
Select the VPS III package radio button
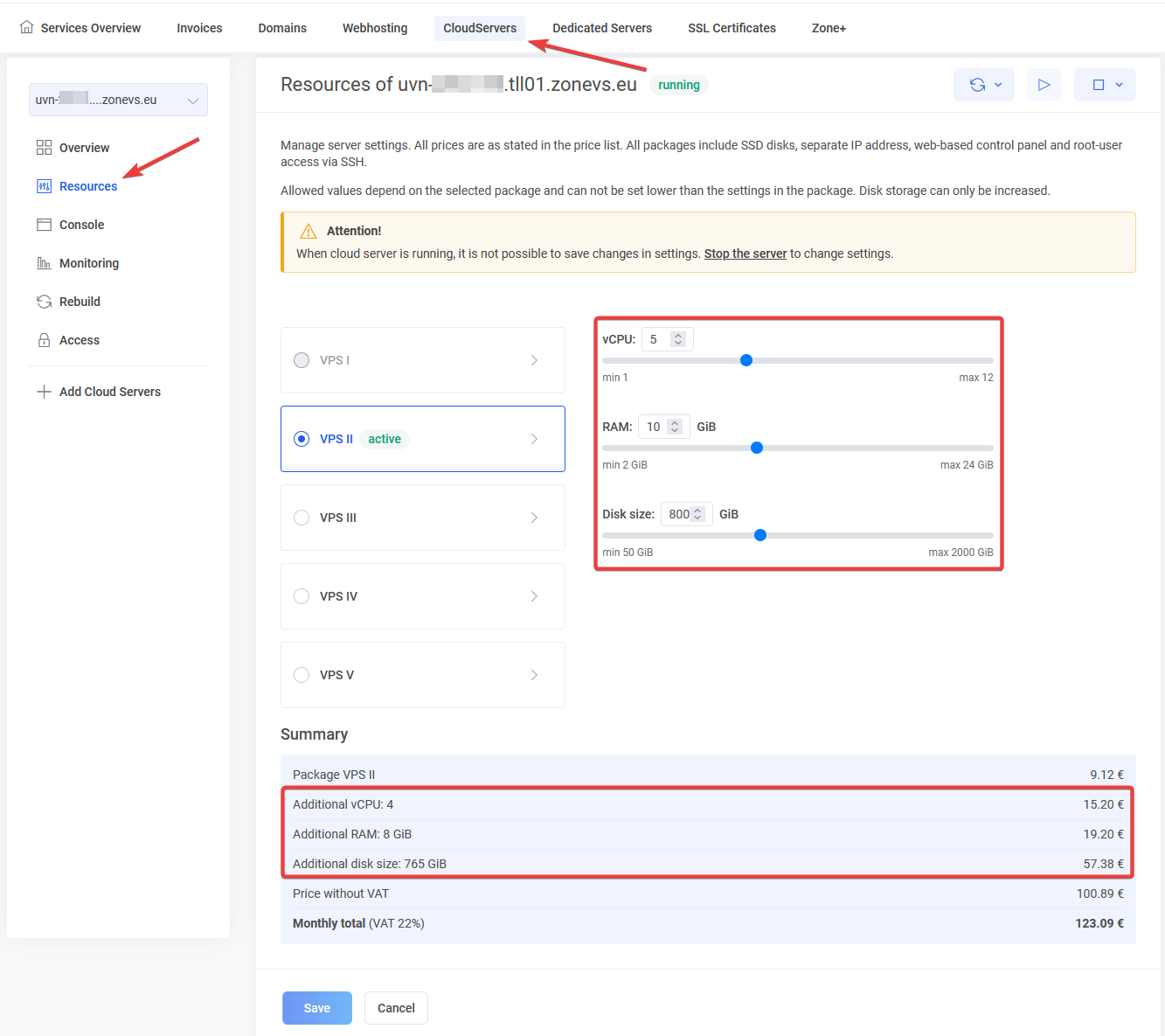(302, 518)
